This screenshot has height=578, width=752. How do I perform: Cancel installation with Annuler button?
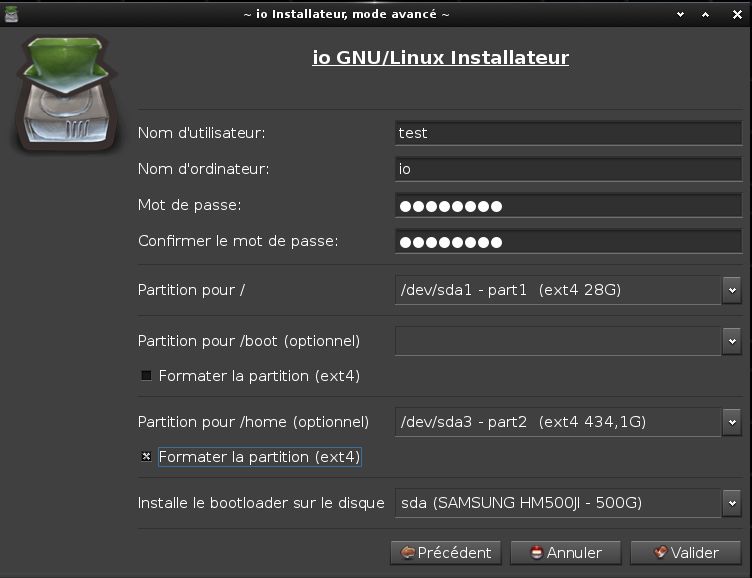[x=566, y=553]
